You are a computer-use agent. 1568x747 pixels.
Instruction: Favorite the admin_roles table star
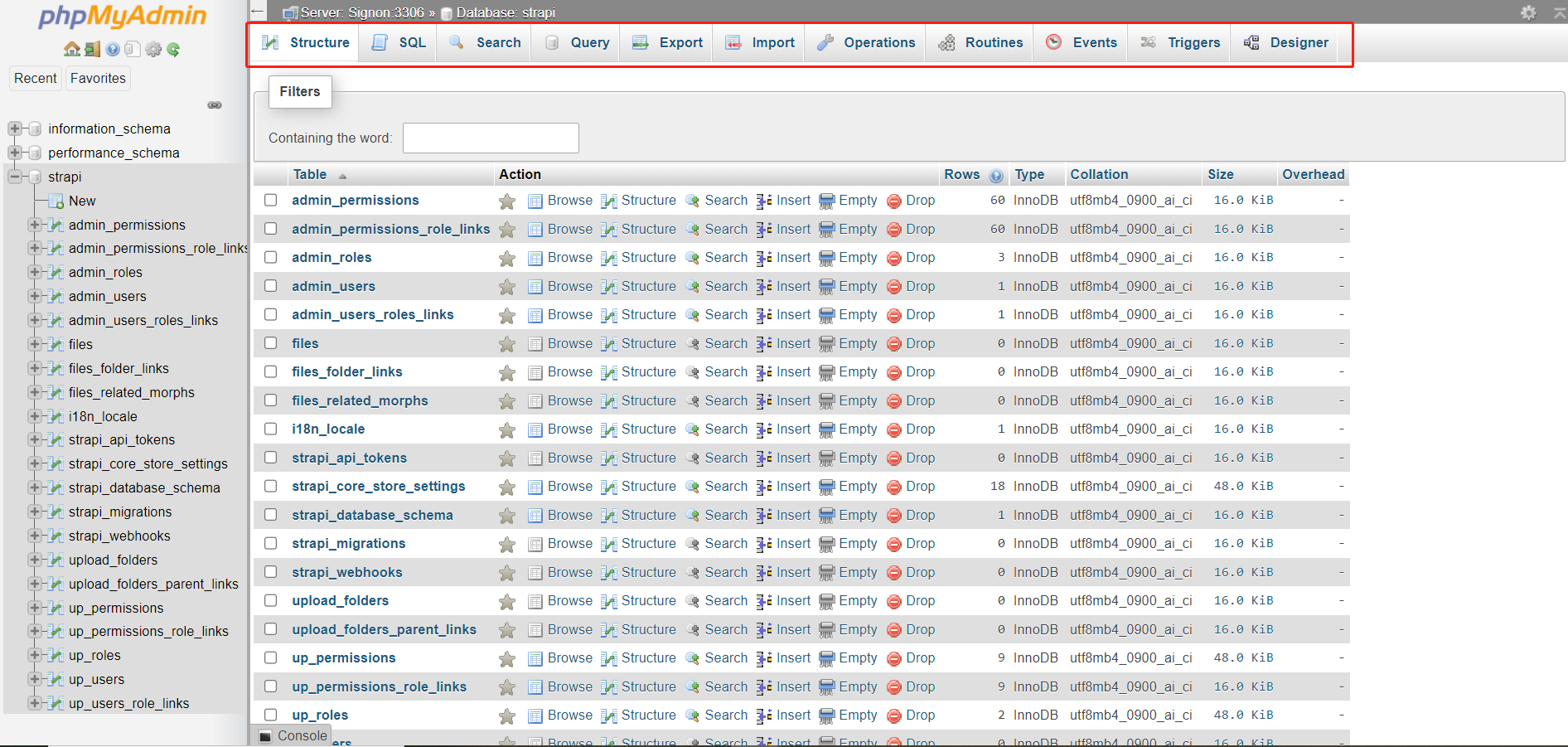coord(507,258)
